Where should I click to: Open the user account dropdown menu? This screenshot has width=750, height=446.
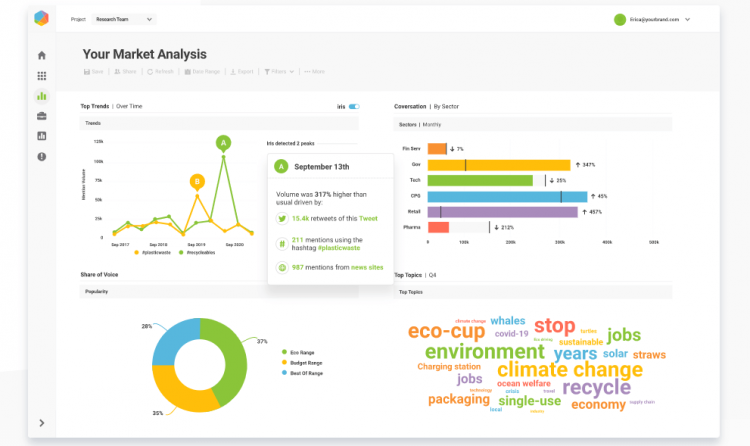click(690, 19)
